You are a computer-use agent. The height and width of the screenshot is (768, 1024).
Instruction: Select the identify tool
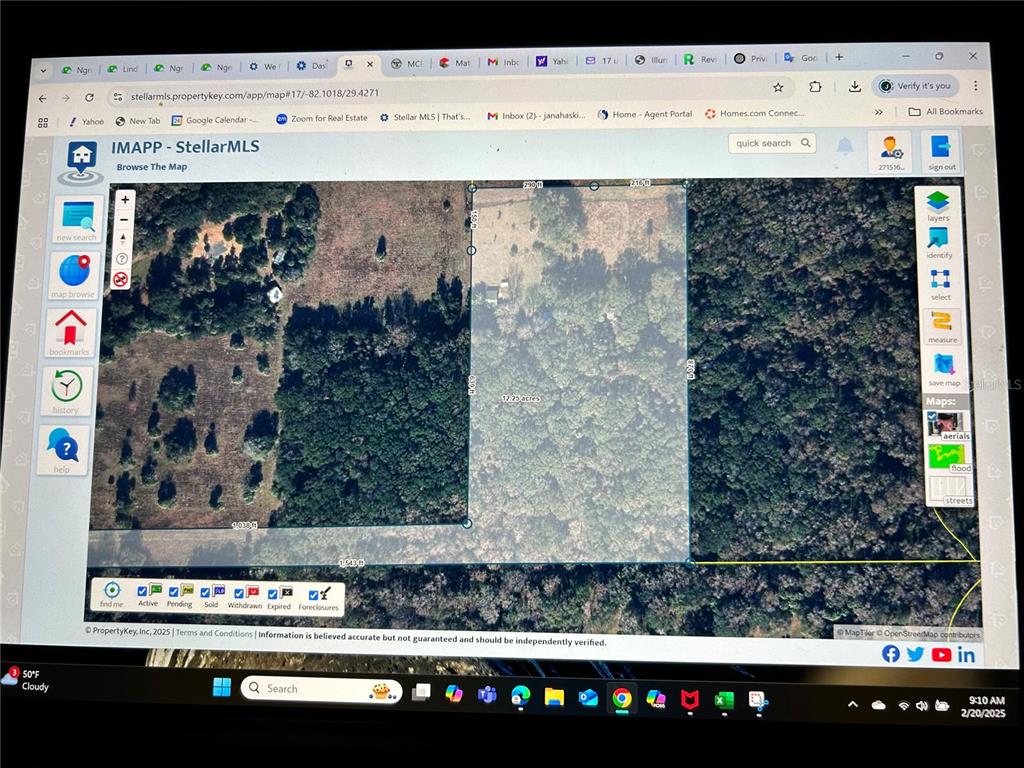[938, 240]
